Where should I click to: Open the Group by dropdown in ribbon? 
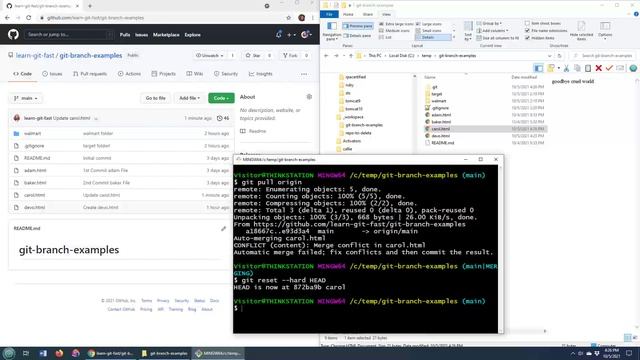click(x=489, y=24)
